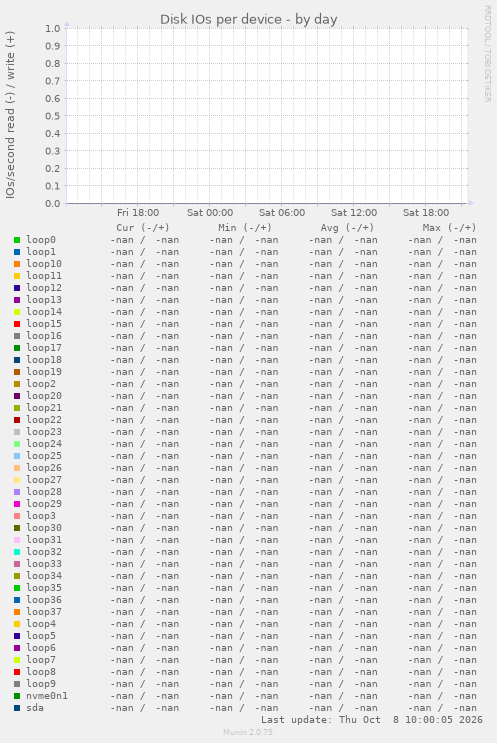Click the Sat 12:00 axis label

point(354,213)
